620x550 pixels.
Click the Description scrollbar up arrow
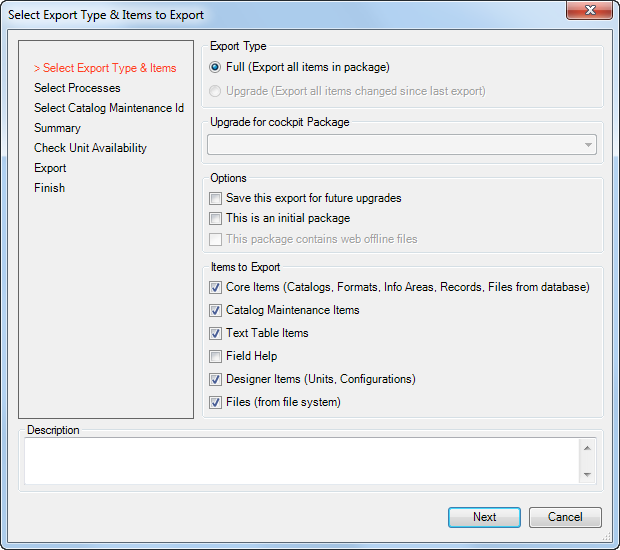coord(587,448)
